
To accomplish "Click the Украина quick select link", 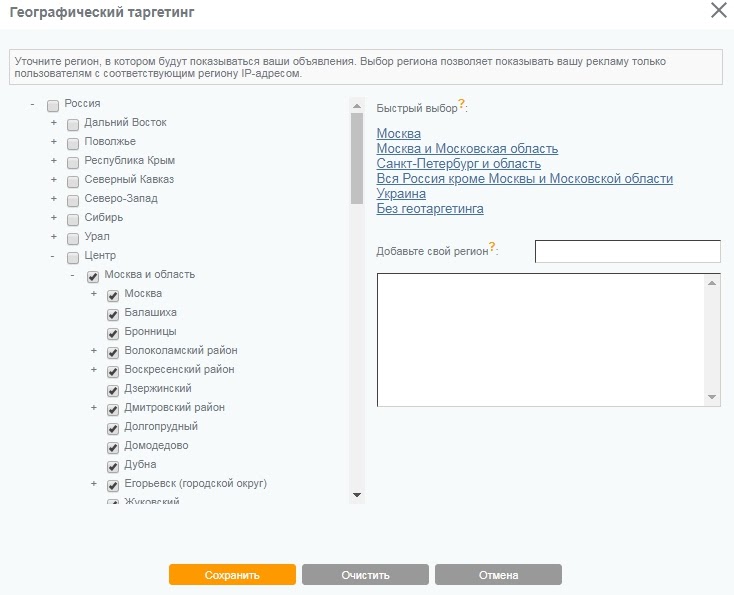I will [x=401, y=193].
